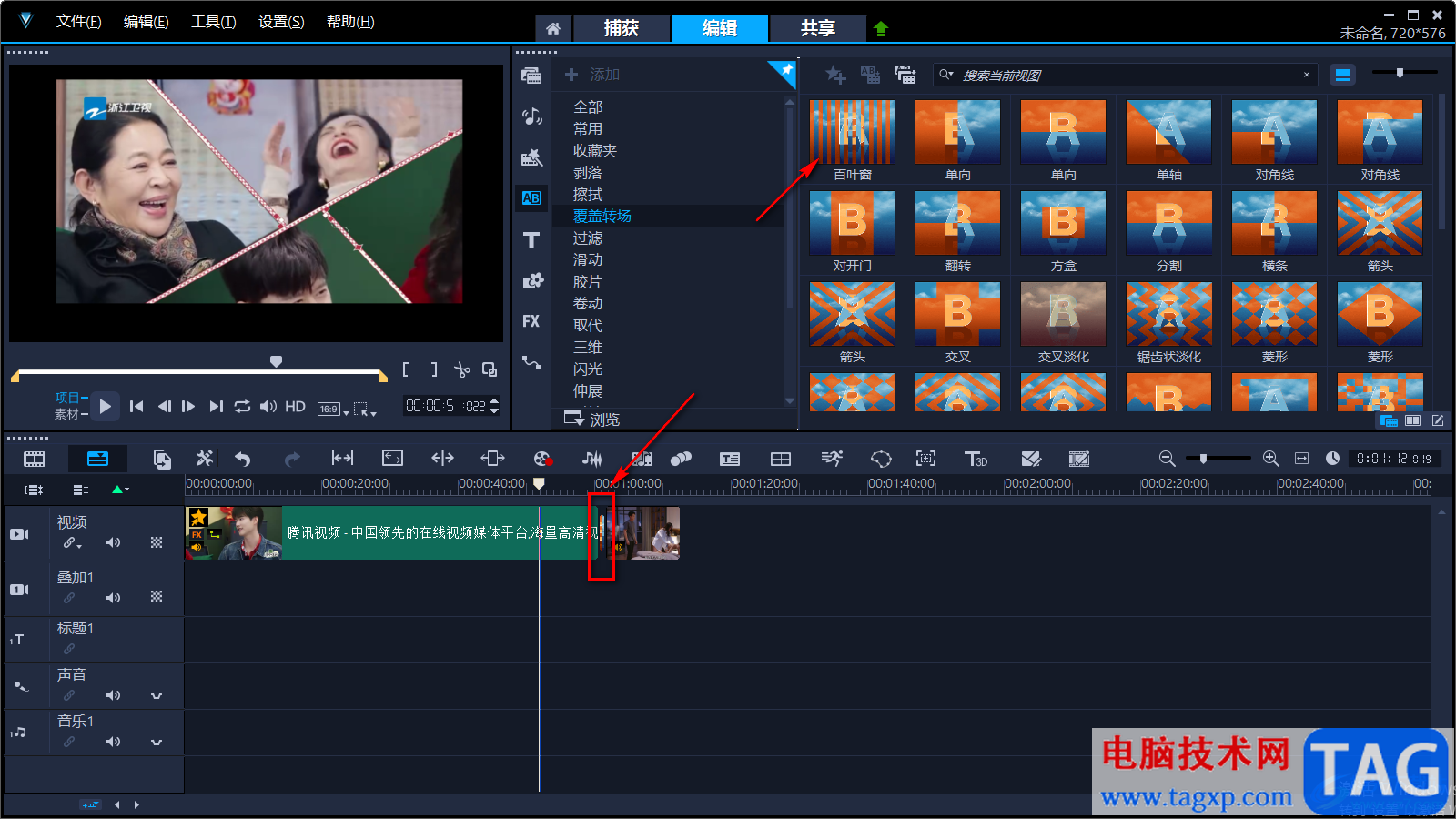
Task: Open the Subtitle Editor icon
Action: point(730,459)
